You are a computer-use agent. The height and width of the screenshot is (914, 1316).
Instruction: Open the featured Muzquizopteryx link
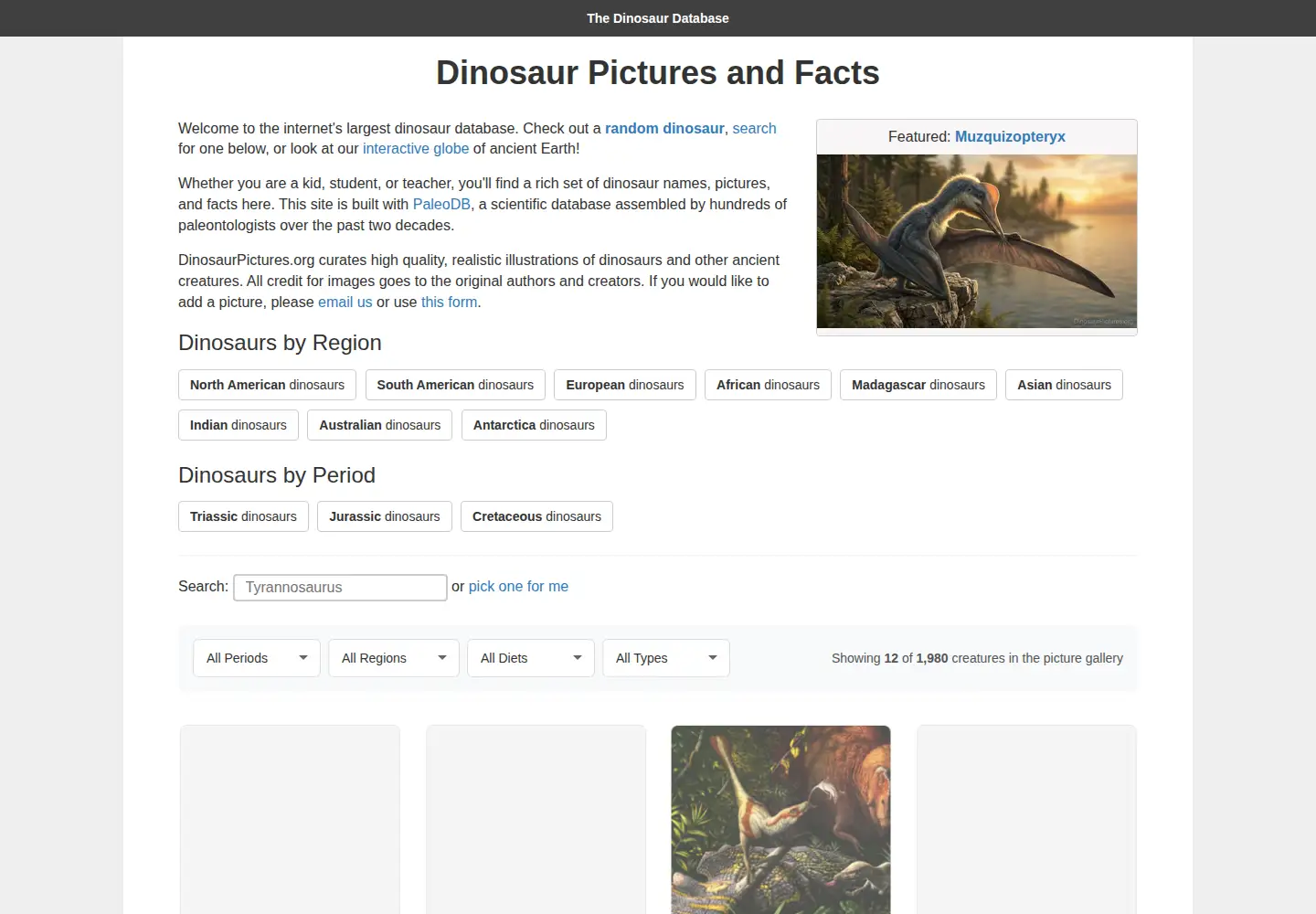[x=1010, y=136]
